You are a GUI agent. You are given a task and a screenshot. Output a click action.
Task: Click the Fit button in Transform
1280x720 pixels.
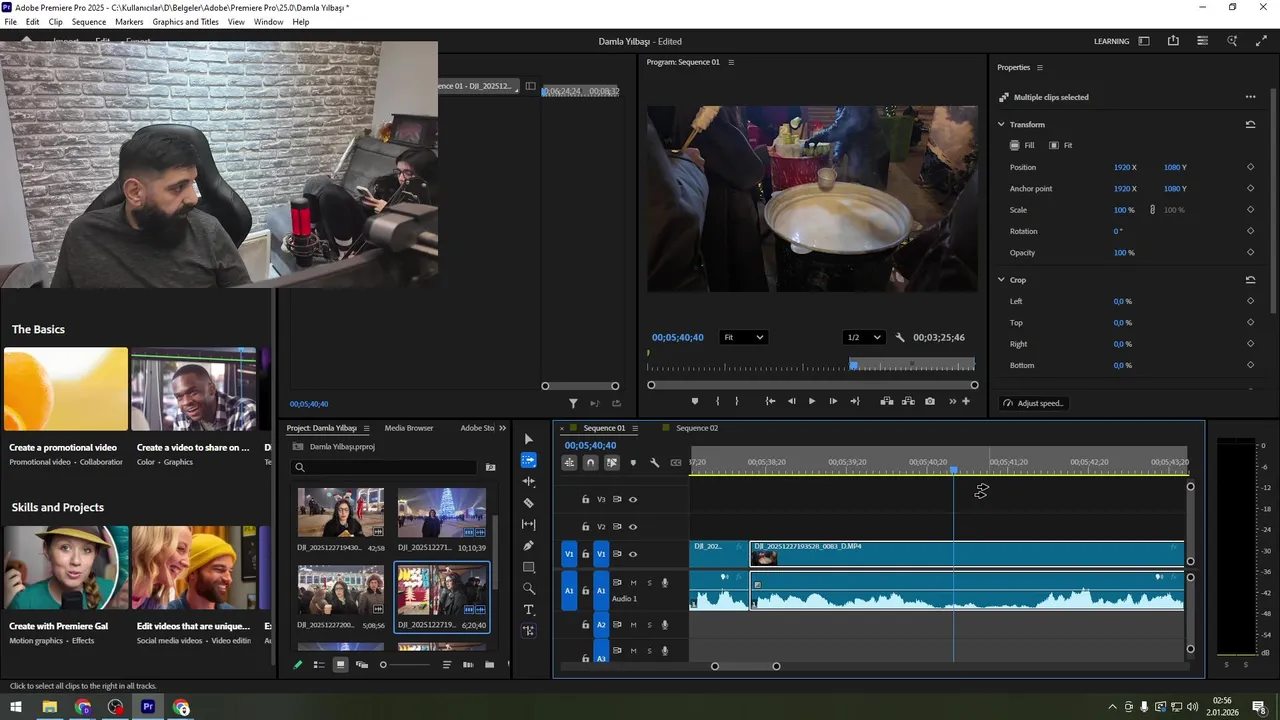(1061, 145)
